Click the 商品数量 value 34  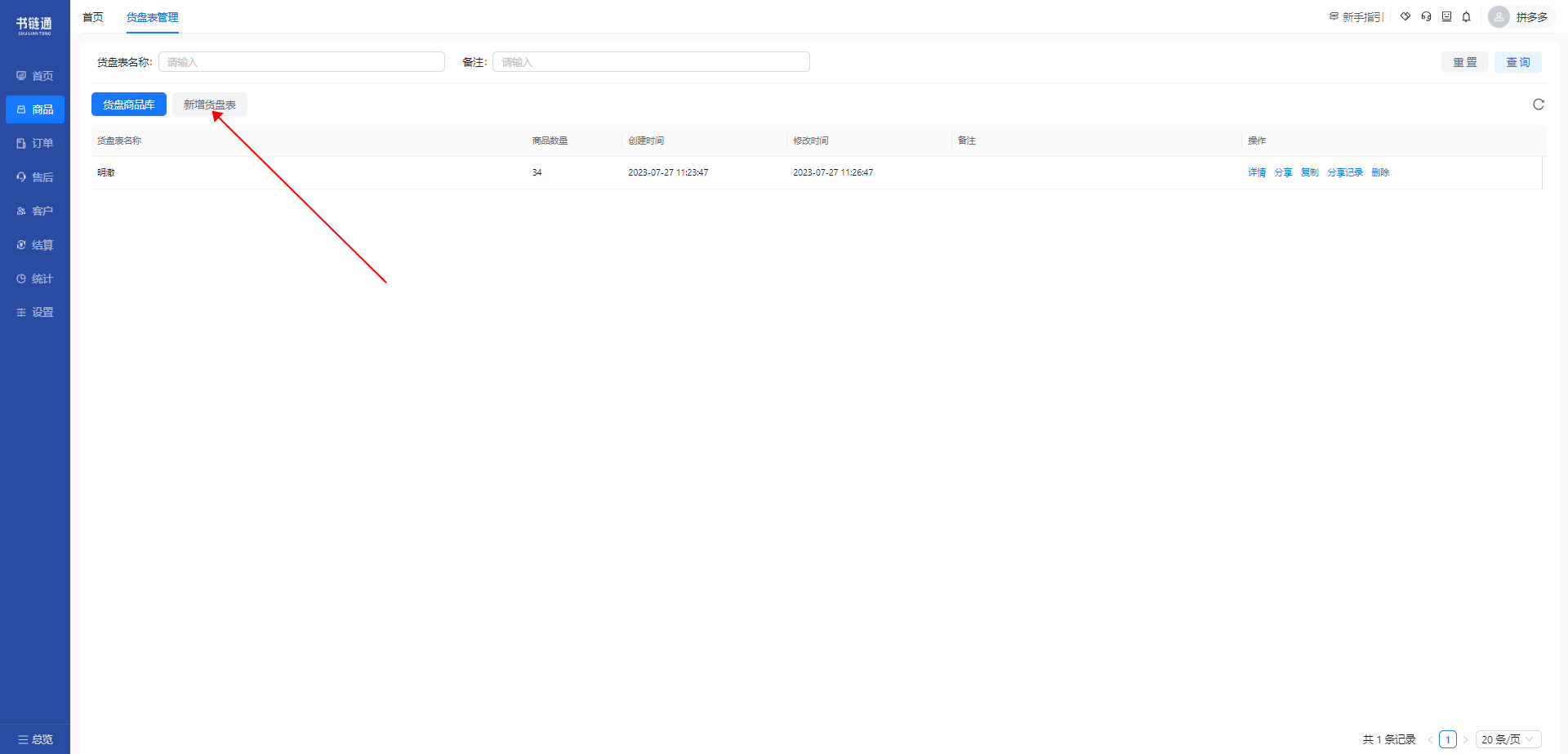point(537,172)
